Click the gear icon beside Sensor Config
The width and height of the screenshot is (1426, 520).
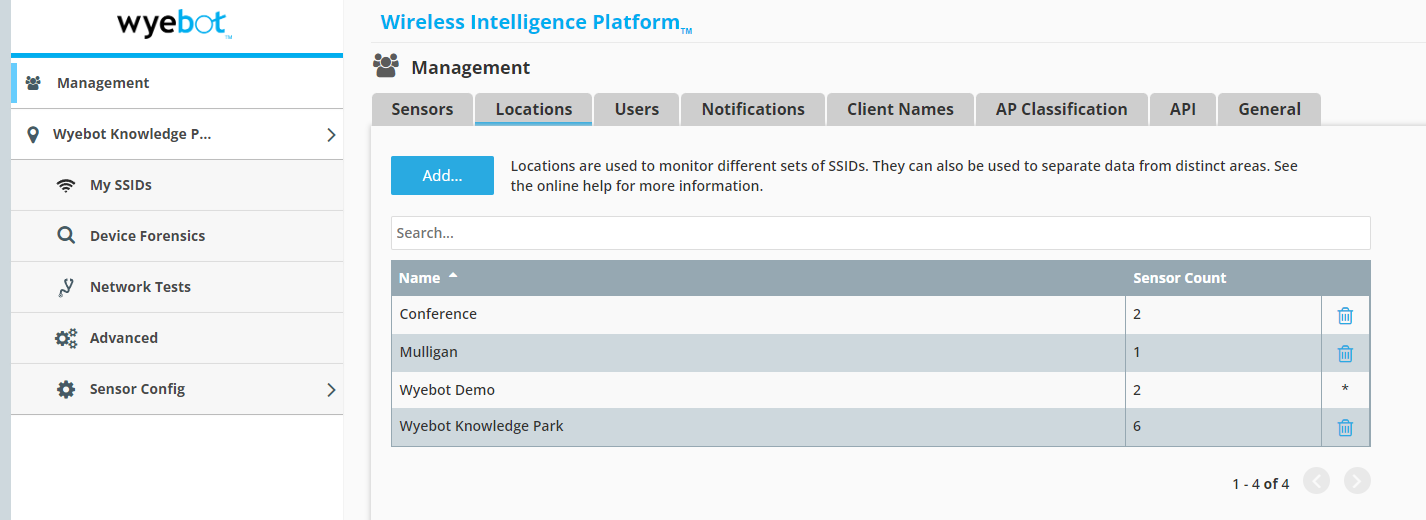click(66, 389)
